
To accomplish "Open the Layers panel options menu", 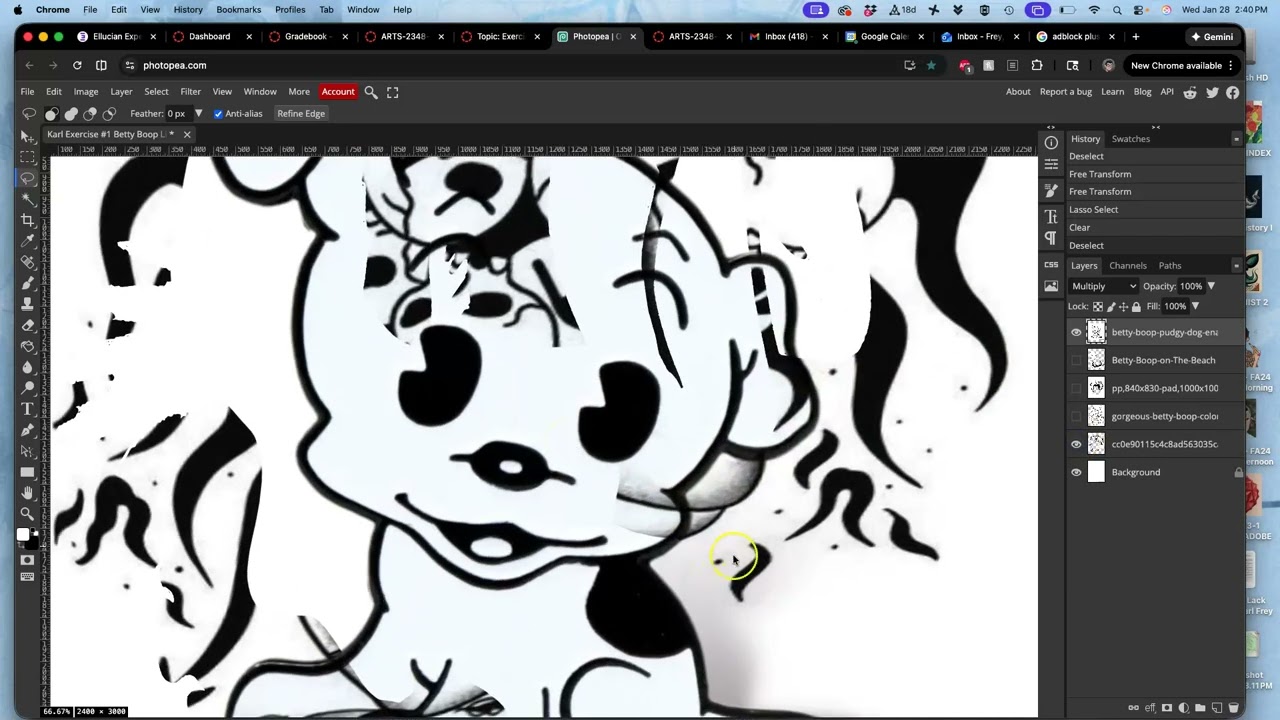I will (1236, 266).
